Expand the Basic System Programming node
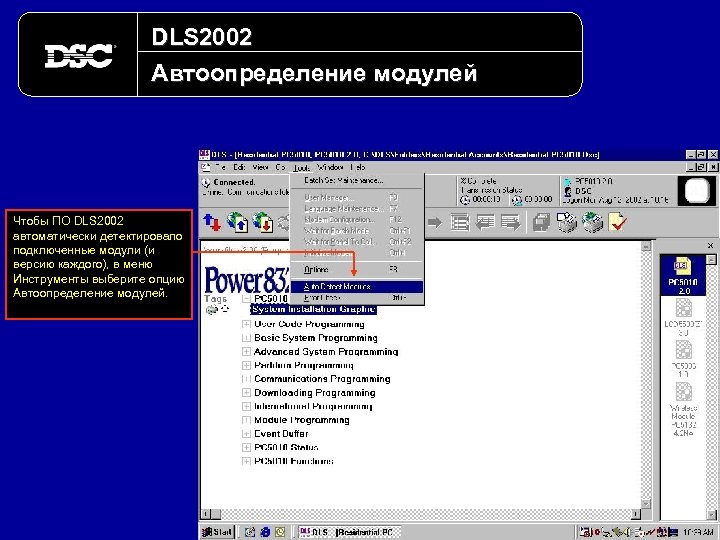This screenshot has height=540, width=720. click(x=247, y=338)
